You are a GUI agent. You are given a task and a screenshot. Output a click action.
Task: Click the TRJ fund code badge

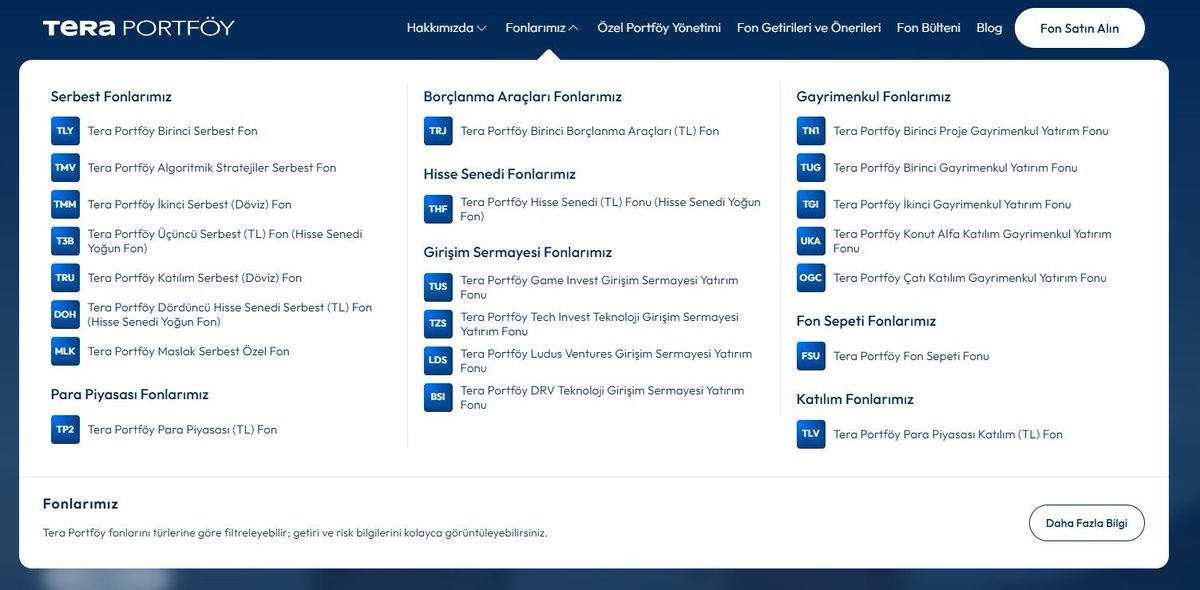pos(438,131)
